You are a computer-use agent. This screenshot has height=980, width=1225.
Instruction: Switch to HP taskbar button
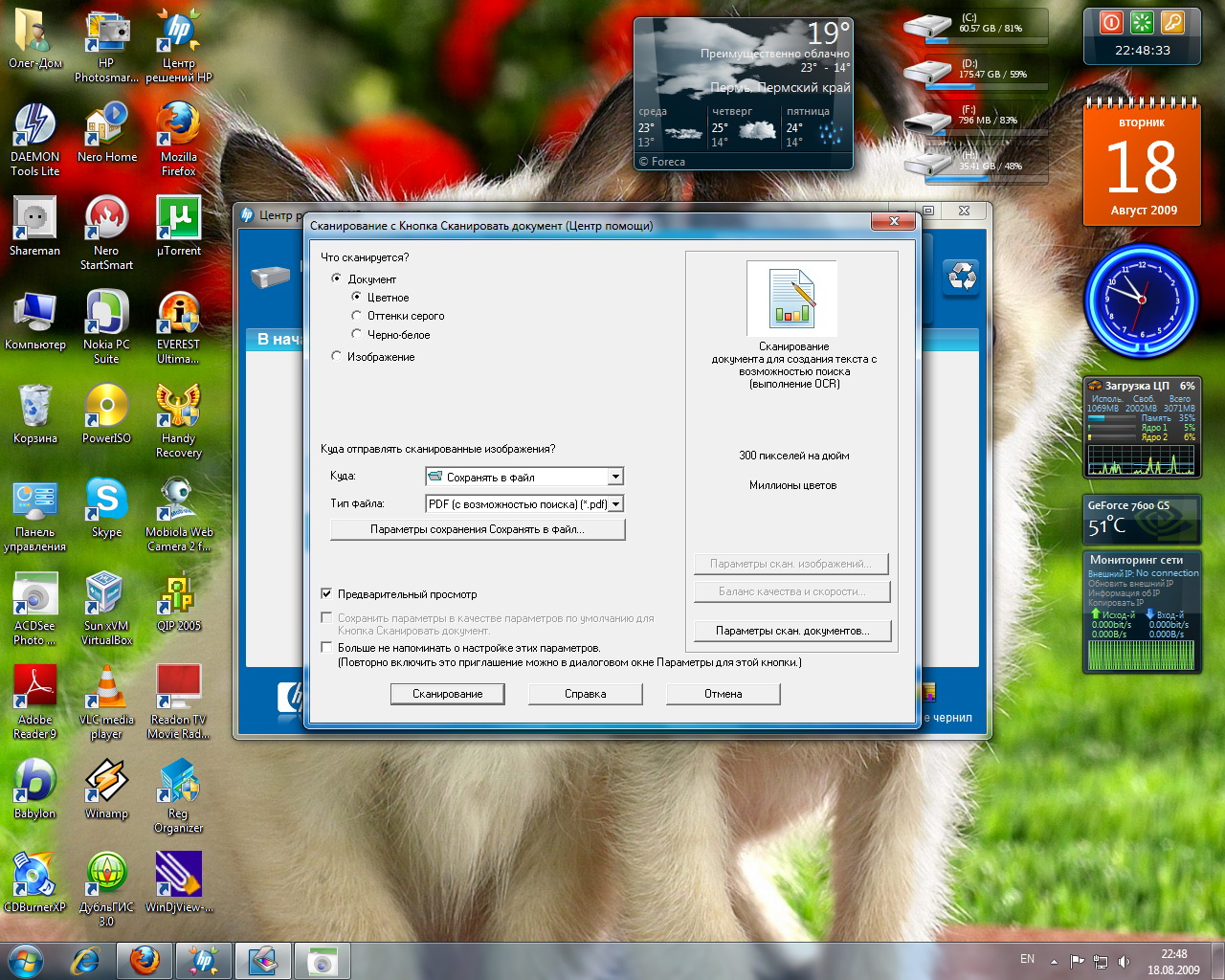[204, 960]
